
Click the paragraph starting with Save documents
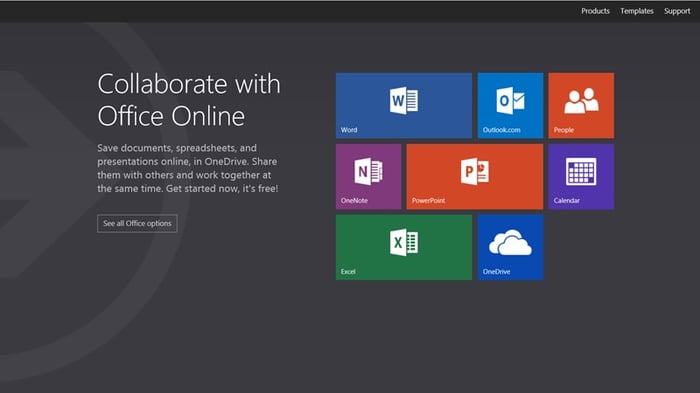tap(188, 168)
